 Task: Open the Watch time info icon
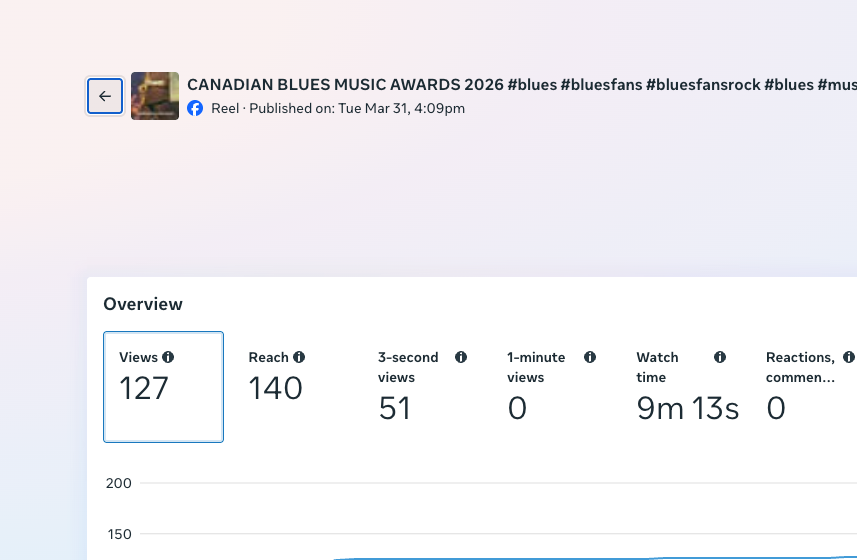(720, 357)
